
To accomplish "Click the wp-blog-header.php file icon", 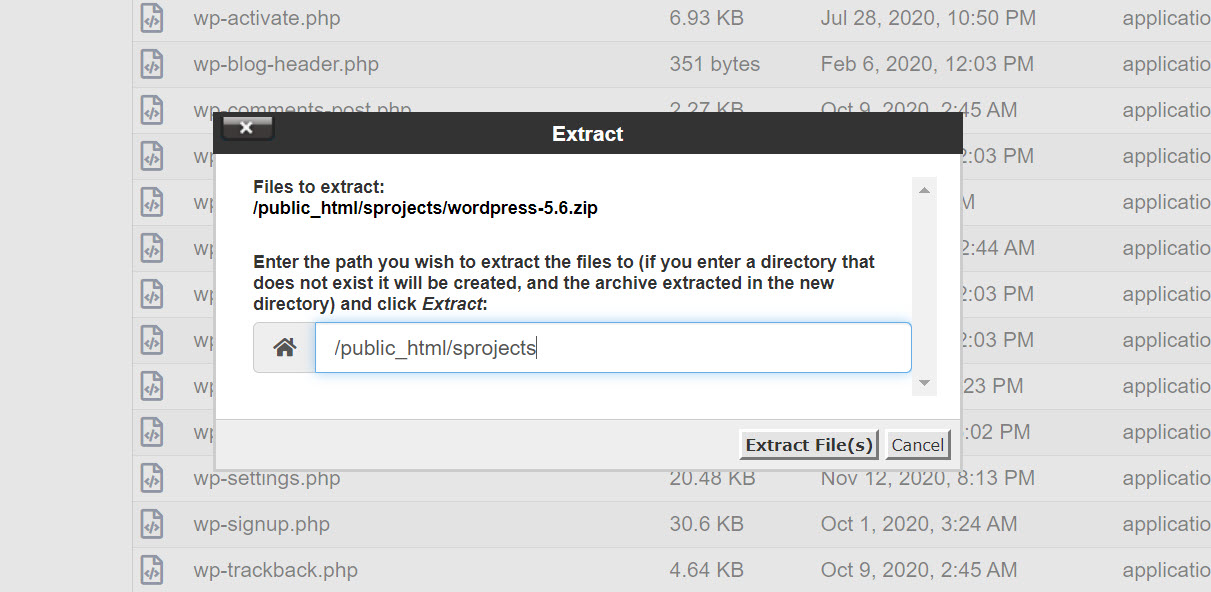I will (x=151, y=64).
